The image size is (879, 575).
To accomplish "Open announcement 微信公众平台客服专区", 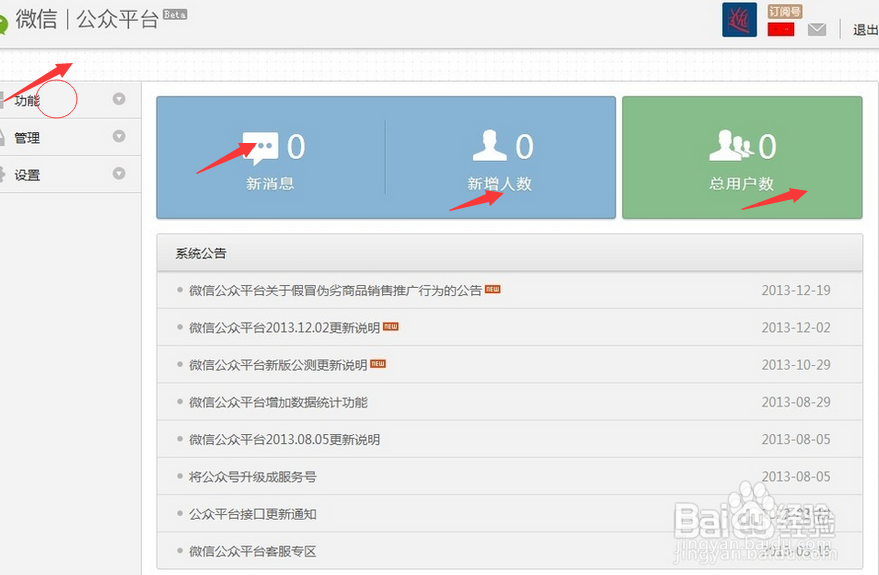I will coord(252,551).
